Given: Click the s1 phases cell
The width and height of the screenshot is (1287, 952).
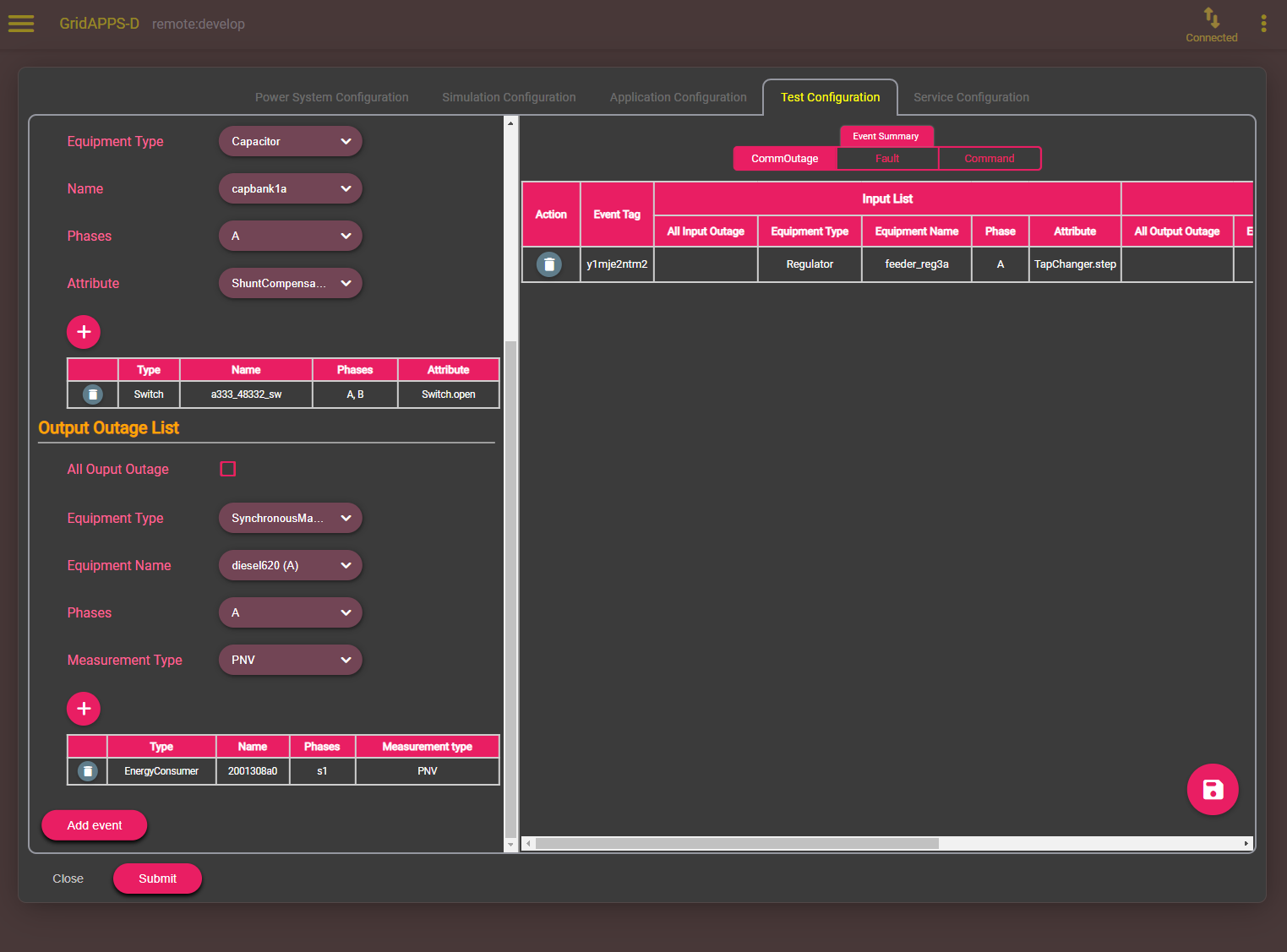Looking at the screenshot, I should pyautogui.click(x=322, y=771).
